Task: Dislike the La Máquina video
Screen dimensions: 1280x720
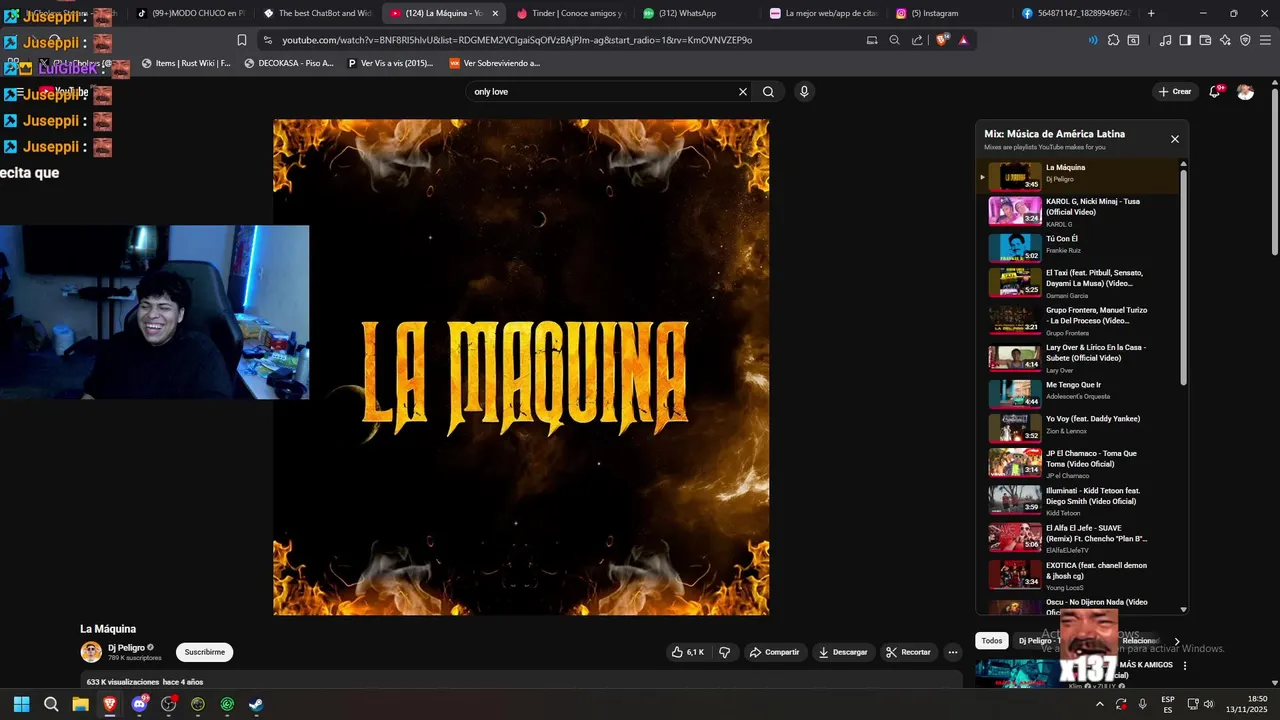Action: (x=725, y=652)
